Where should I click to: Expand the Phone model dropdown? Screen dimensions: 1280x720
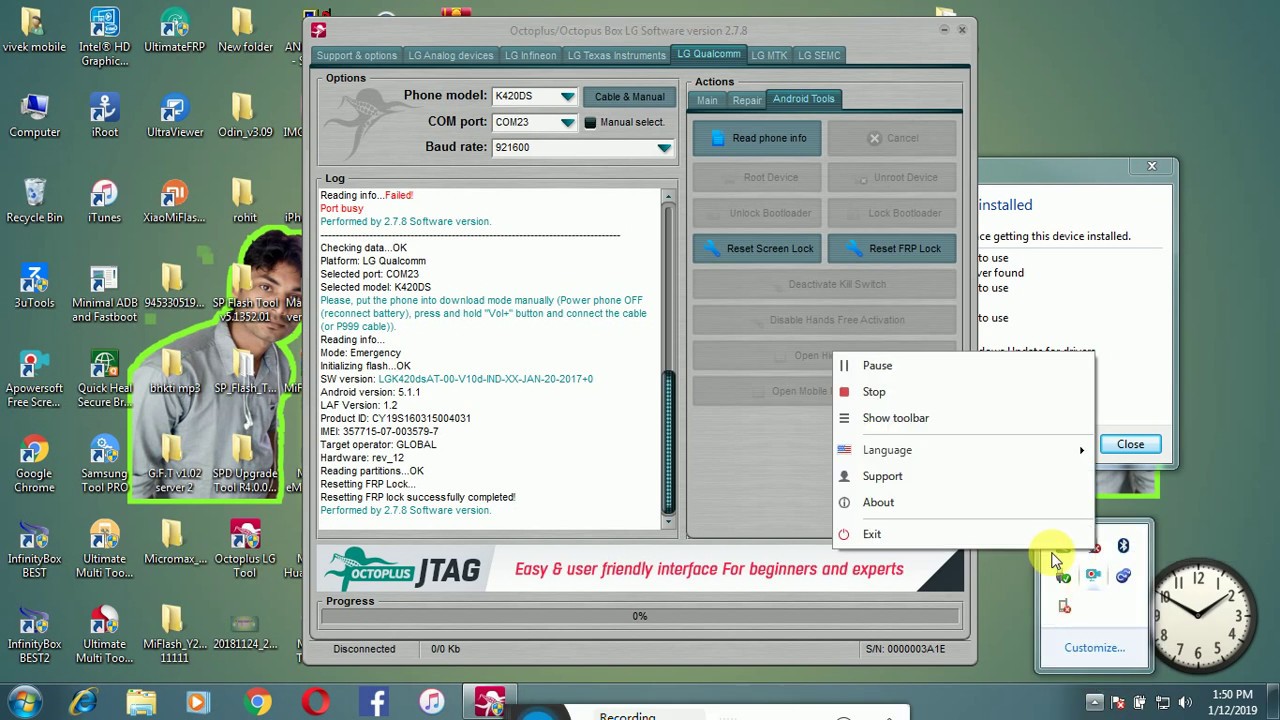567,96
